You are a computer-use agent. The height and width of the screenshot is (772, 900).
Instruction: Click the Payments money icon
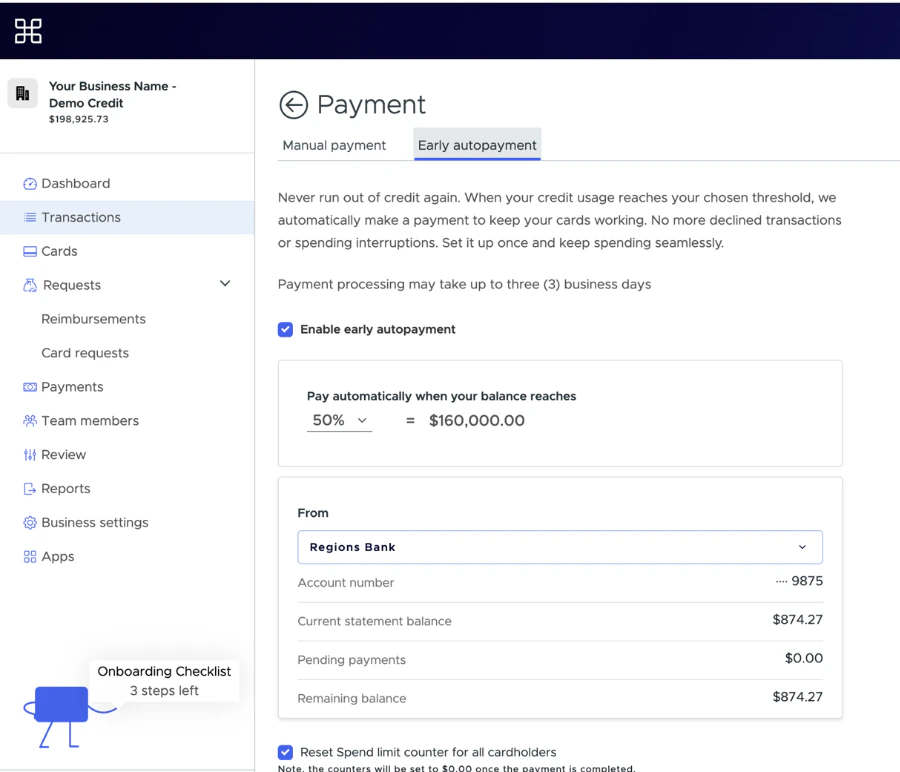(x=30, y=387)
